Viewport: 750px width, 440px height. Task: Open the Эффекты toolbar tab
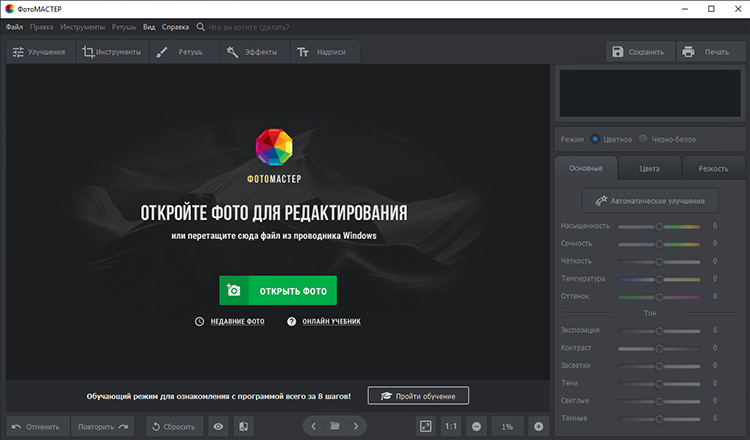point(254,52)
